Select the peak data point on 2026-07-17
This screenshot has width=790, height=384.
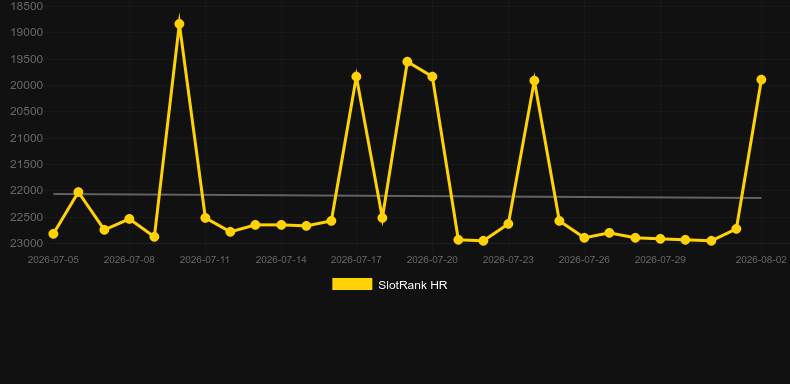tap(356, 77)
